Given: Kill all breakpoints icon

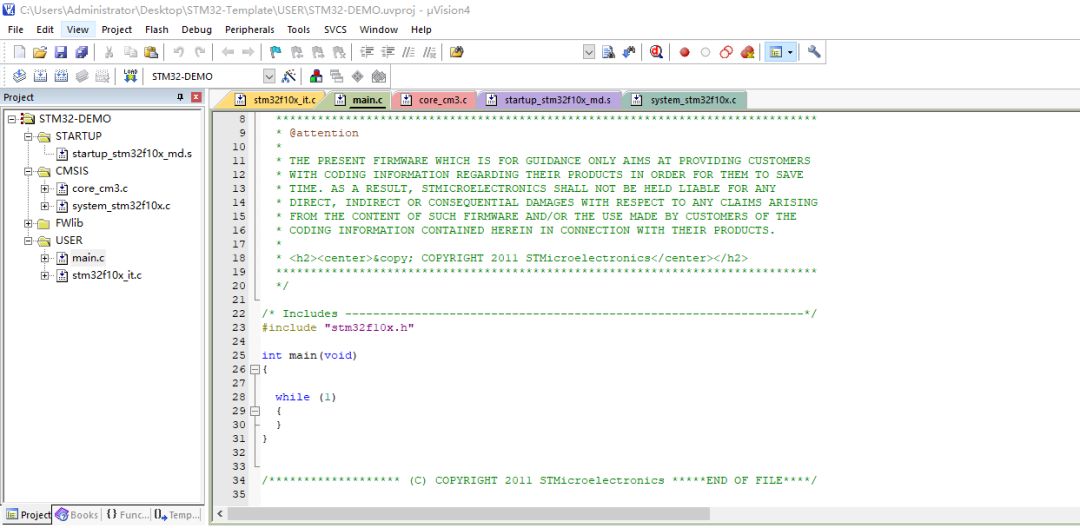Looking at the screenshot, I should click(747, 52).
